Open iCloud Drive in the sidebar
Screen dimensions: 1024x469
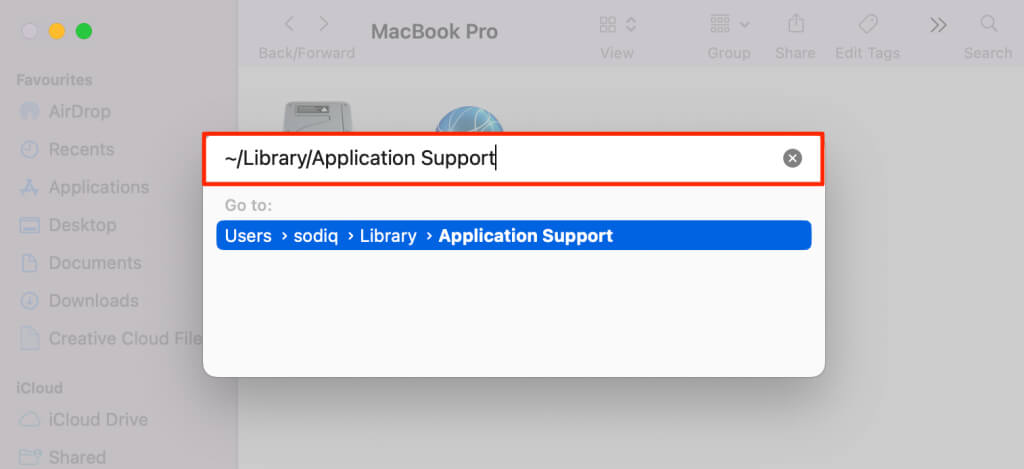pyautogui.click(x=84, y=419)
